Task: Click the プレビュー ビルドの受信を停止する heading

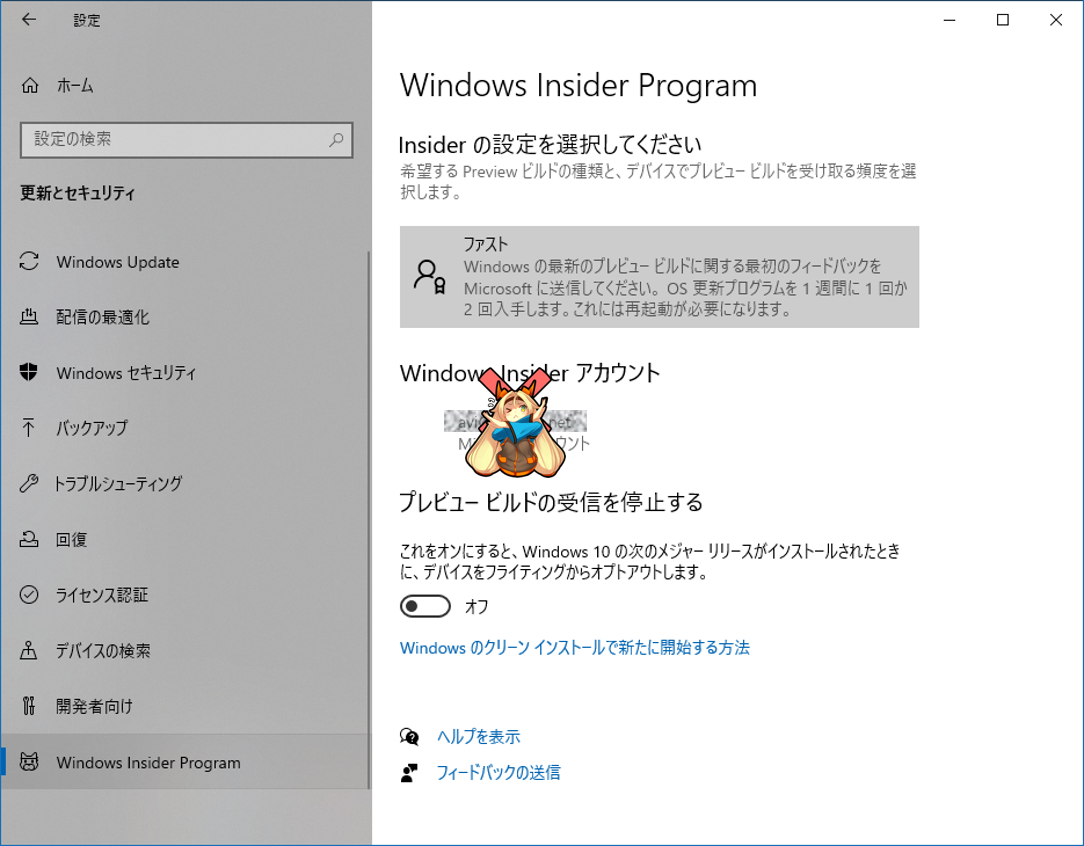Action: coord(551,502)
